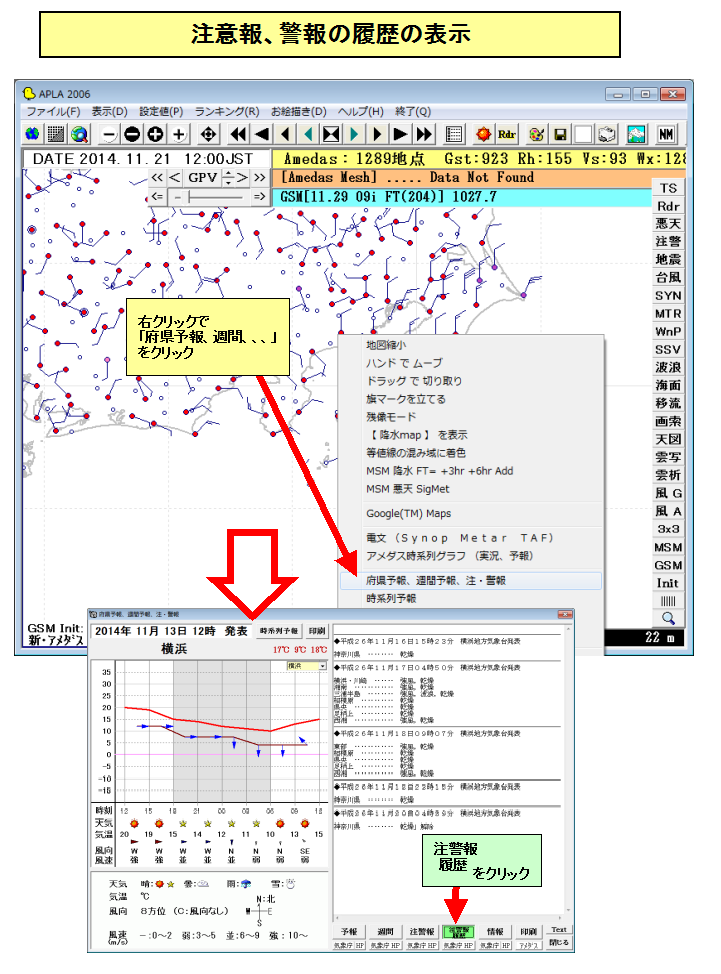Select 府県予報、週間予報、注・警報 context menu item
Viewport: 721px width, 974px height.
click(x=471, y=581)
